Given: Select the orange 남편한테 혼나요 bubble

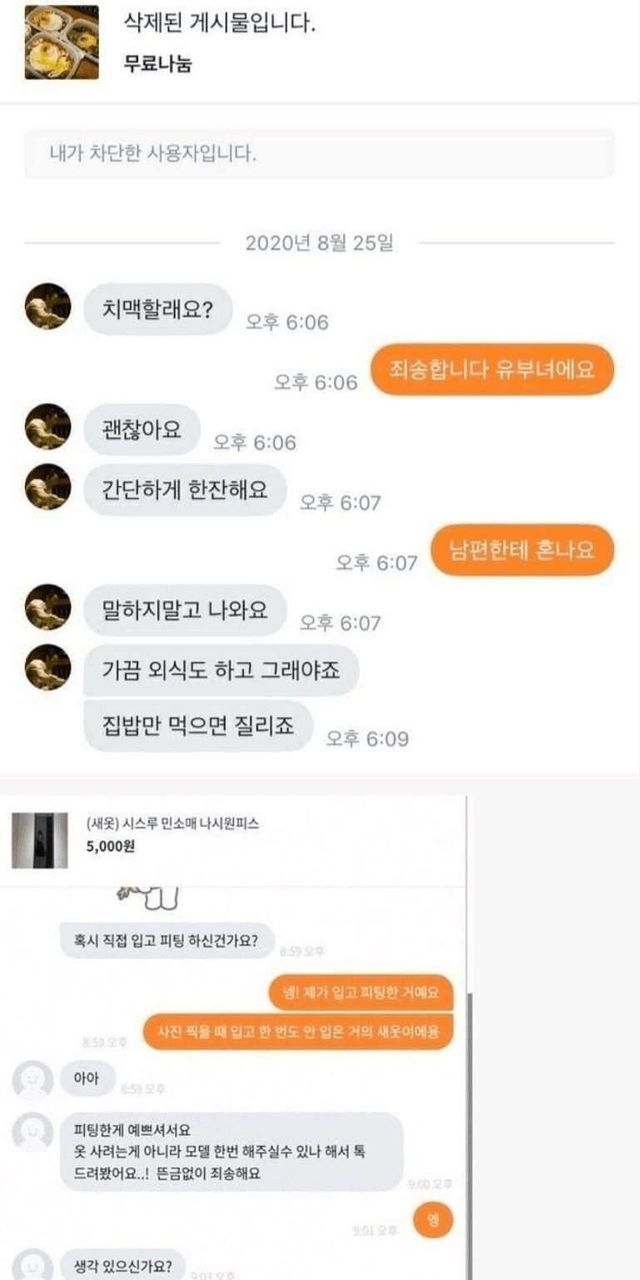Looking at the screenshot, I should [x=521, y=550].
